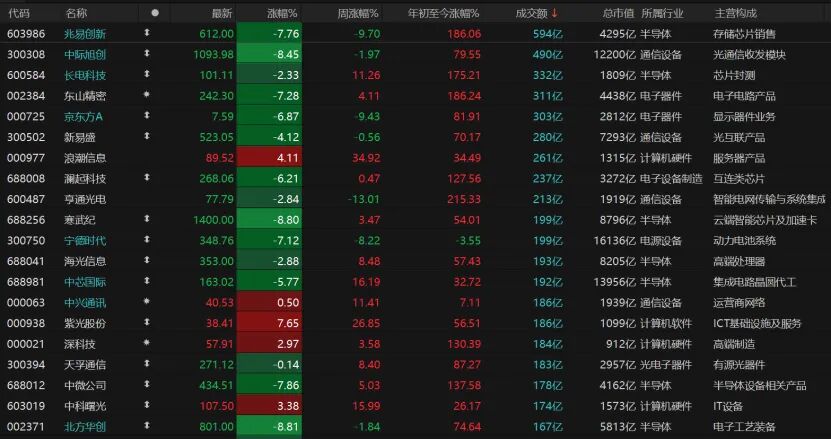Image resolution: width=831 pixels, height=439 pixels.
Task: Click the marker icon beside 兆易创新
Action: [147, 33]
